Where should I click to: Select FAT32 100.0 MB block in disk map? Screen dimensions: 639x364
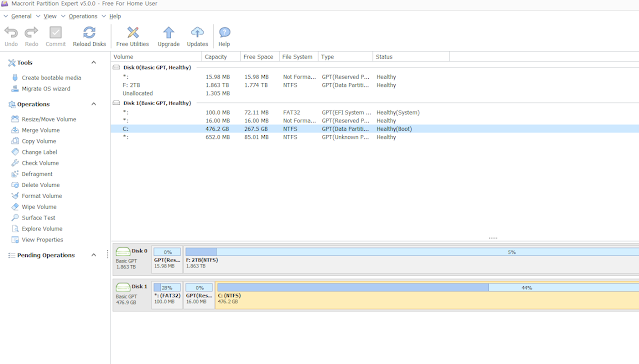click(167, 295)
